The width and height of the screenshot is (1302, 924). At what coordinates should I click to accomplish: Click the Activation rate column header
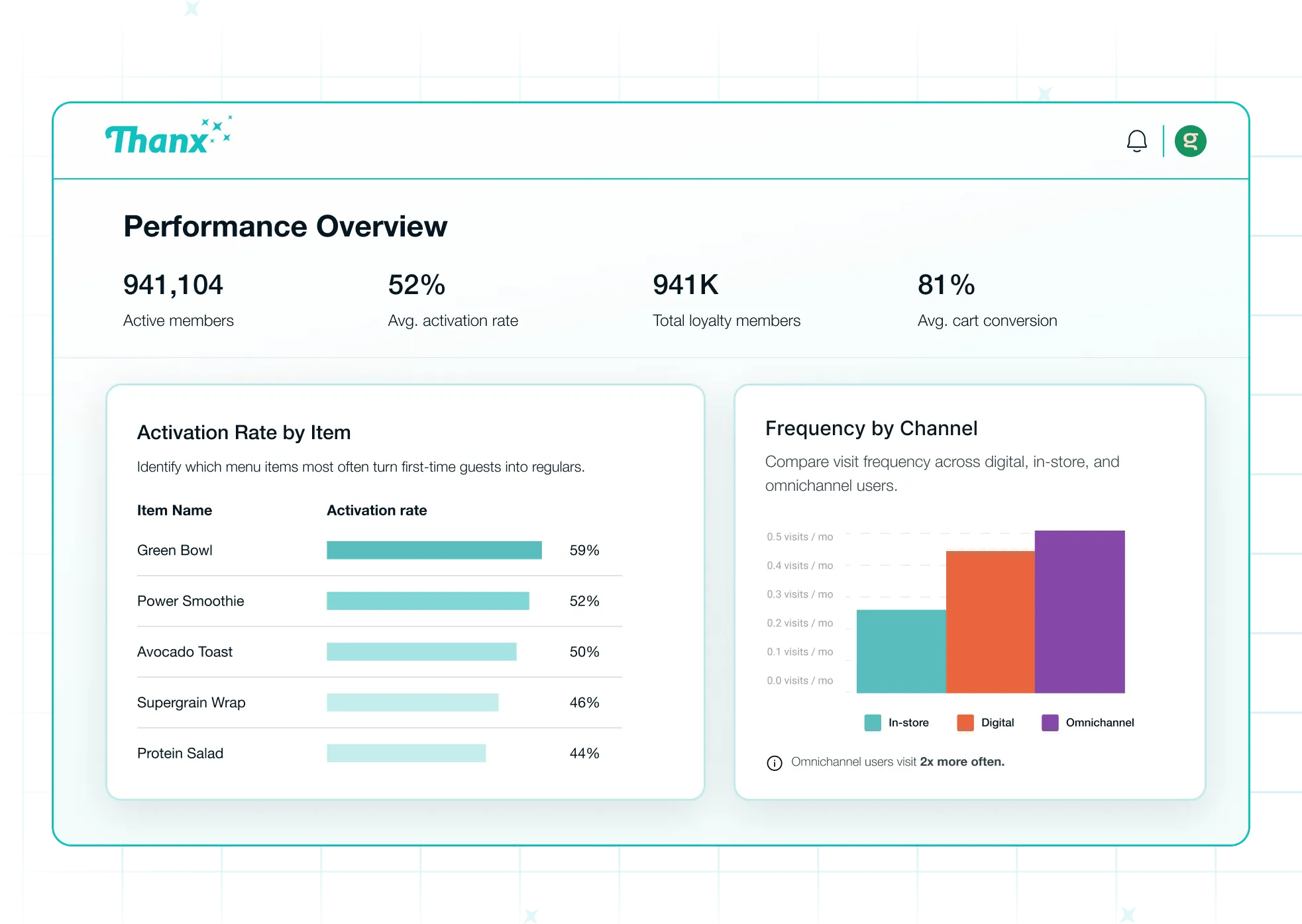tap(376, 510)
